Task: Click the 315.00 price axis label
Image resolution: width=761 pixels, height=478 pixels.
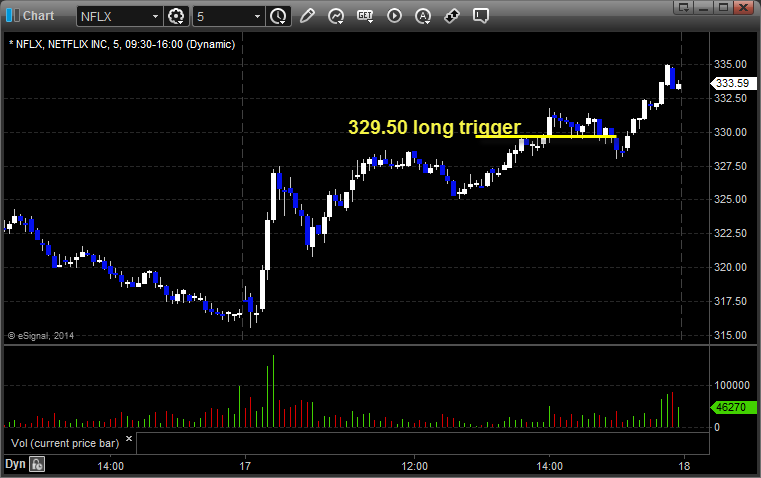Action: 730,335
